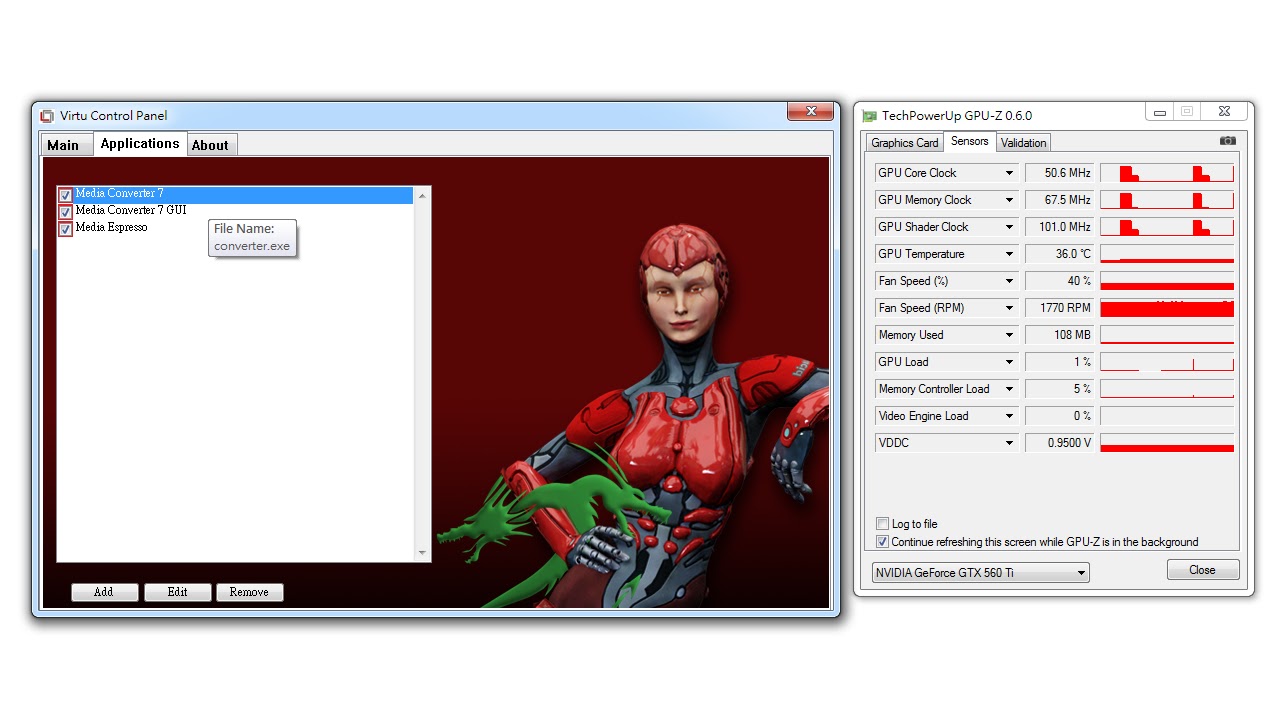This screenshot has height=720, width=1280.
Task: Click the GPU-Z title bar icon
Action: pyautogui.click(x=869, y=116)
